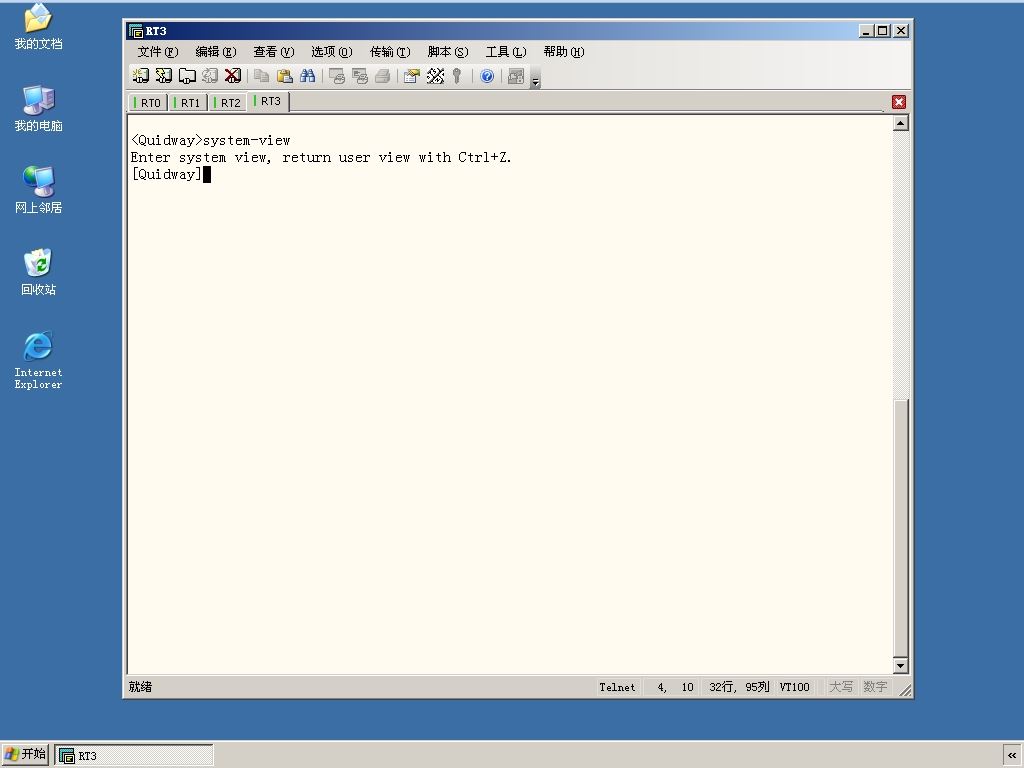Image resolution: width=1024 pixels, height=768 pixels.
Task: Click the key icon for public key
Action: point(457,76)
